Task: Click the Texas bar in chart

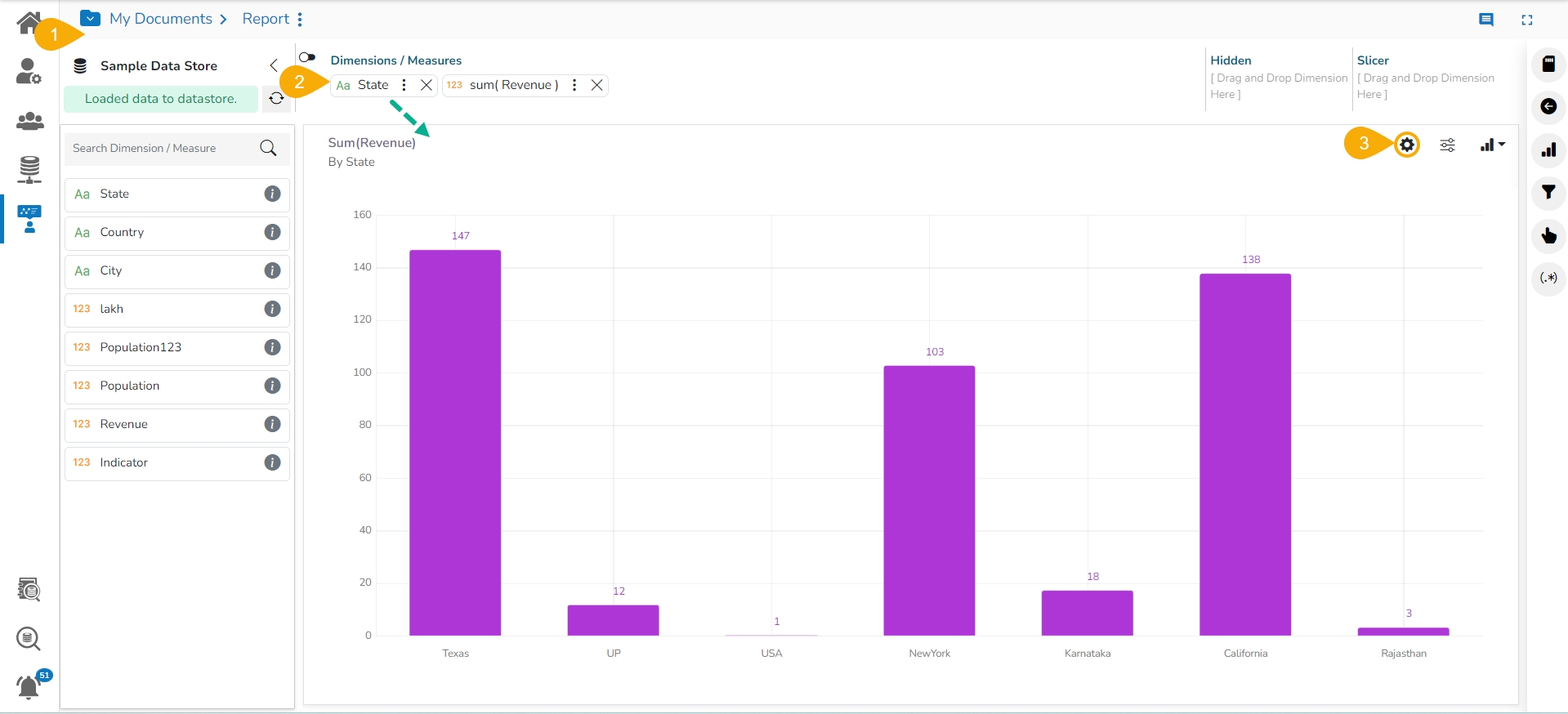Action: click(455, 442)
